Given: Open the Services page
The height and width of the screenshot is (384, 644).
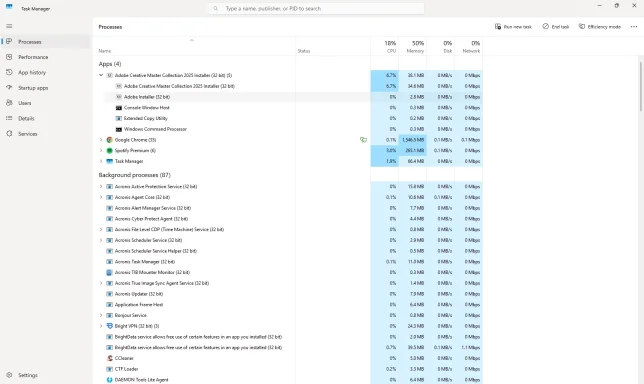Looking at the screenshot, I should pos(45,134).
